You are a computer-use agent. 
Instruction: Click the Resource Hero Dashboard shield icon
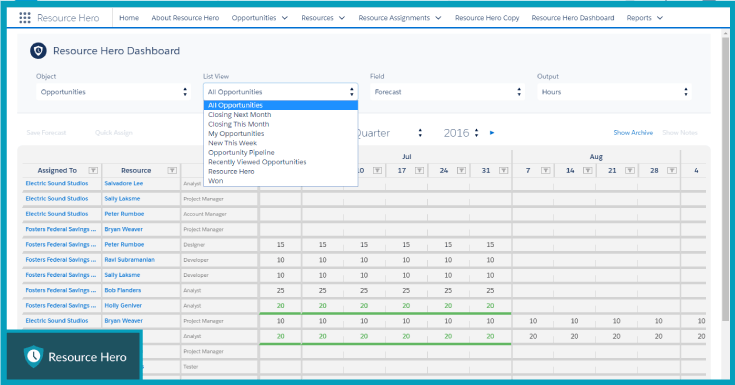(38, 51)
